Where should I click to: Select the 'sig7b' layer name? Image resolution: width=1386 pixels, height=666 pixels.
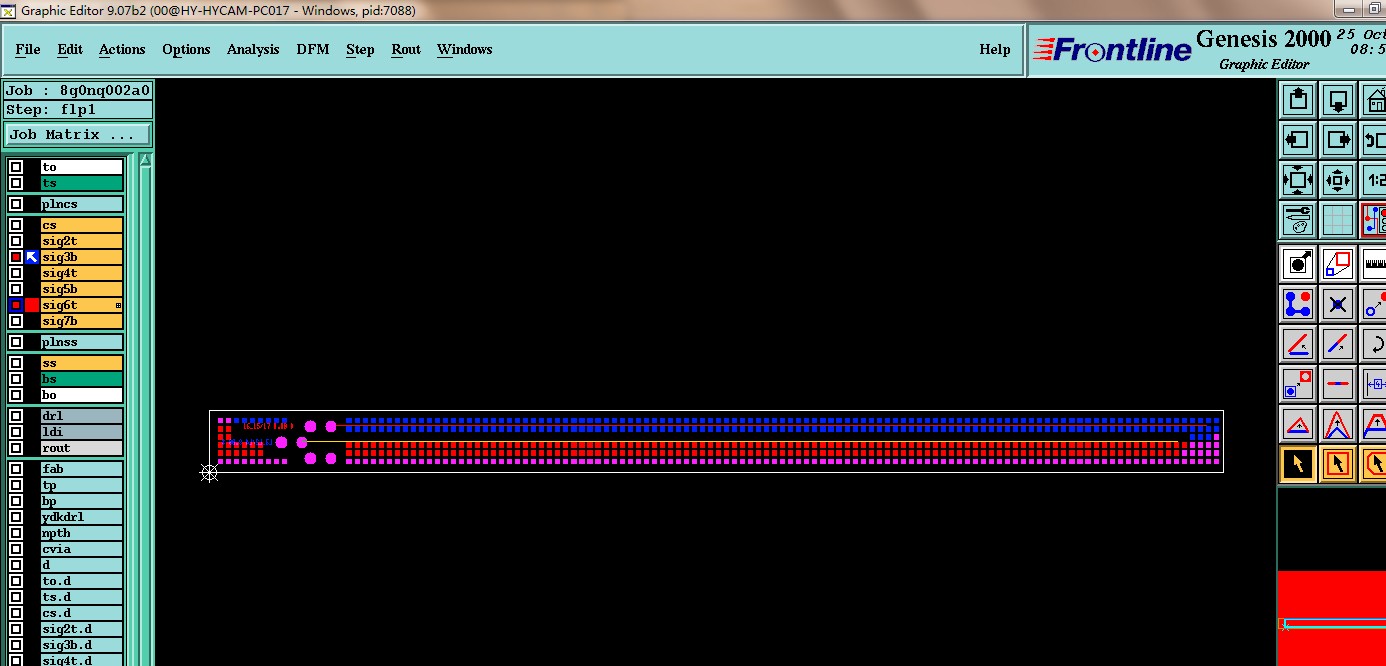pyautogui.click(x=81, y=321)
